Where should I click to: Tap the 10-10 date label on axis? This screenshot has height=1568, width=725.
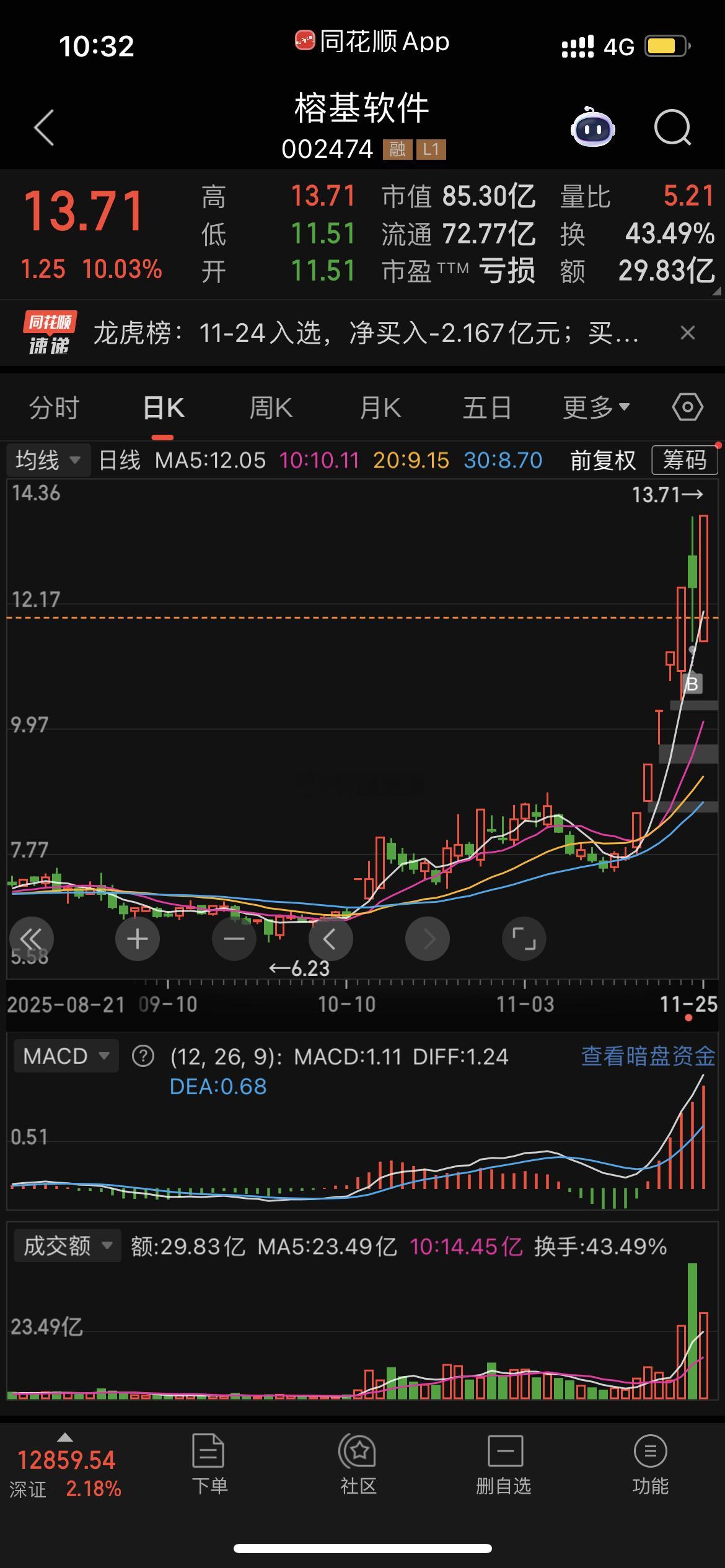click(346, 1004)
